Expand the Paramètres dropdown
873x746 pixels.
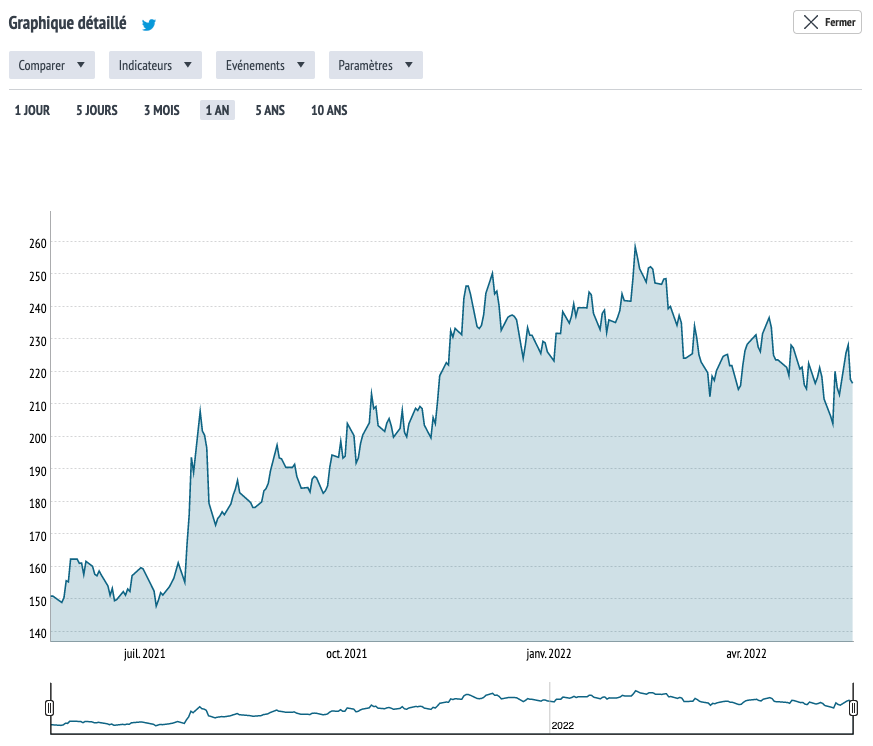coord(375,65)
